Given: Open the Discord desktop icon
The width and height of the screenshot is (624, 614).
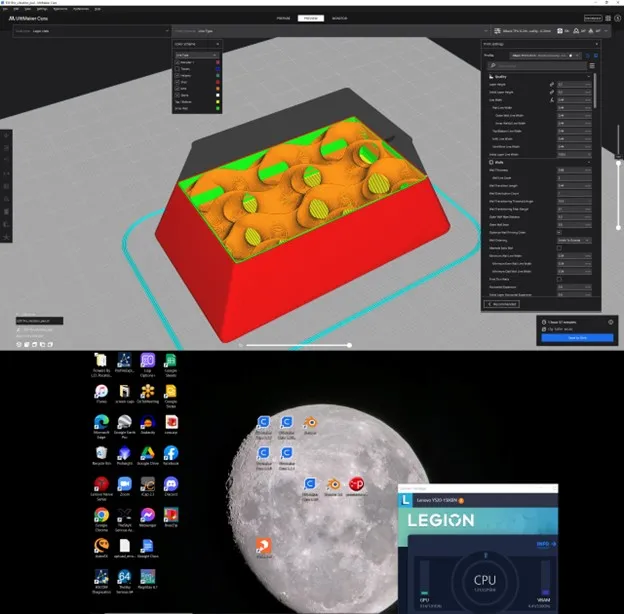Looking at the screenshot, I should [171, 486].
